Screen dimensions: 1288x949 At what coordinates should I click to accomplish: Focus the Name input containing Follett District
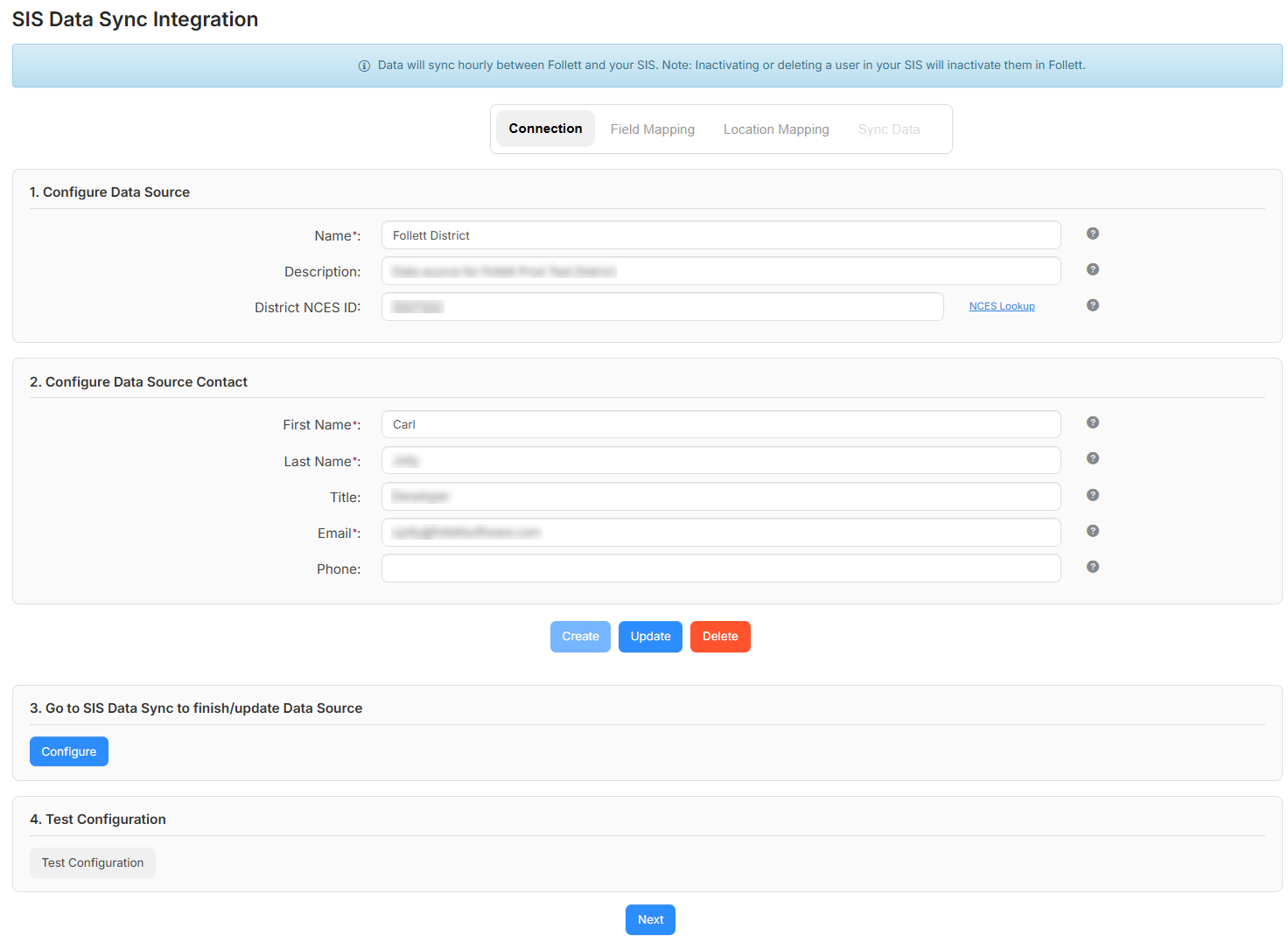tap(721, 235)
